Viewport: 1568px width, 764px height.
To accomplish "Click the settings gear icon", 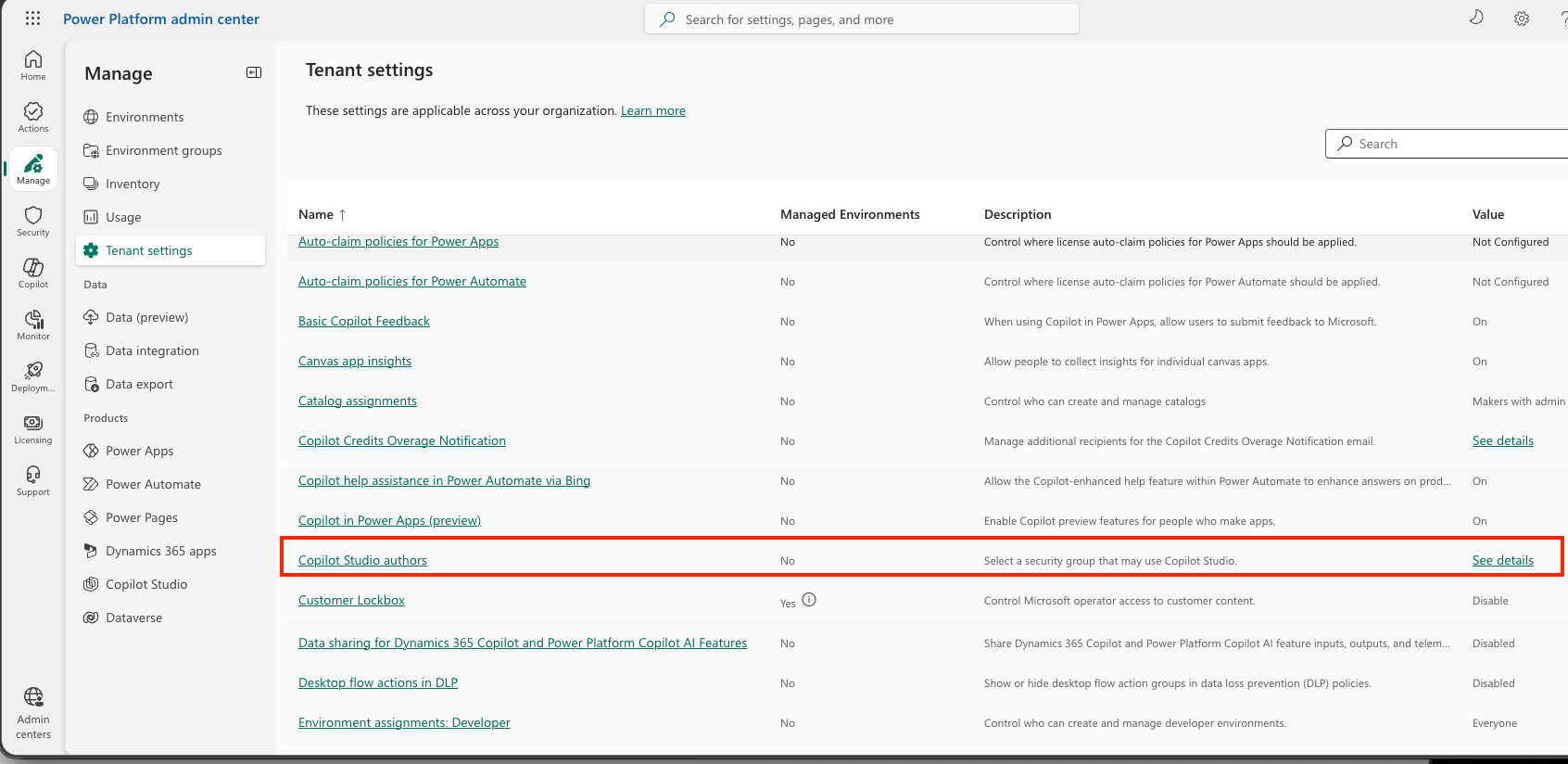I will [x=1522, y=19].
